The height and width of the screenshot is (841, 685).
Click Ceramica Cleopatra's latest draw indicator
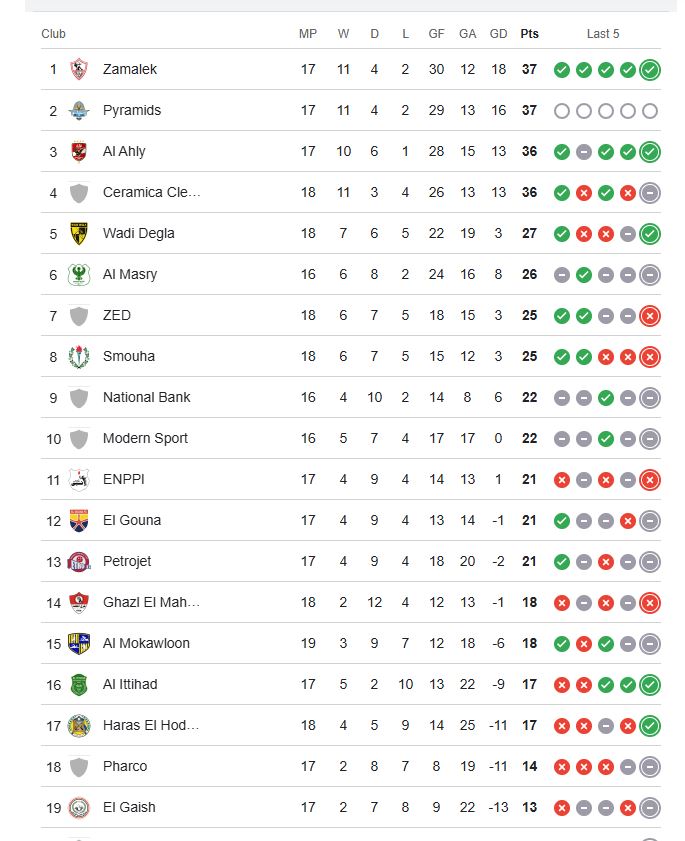[650, 193]
